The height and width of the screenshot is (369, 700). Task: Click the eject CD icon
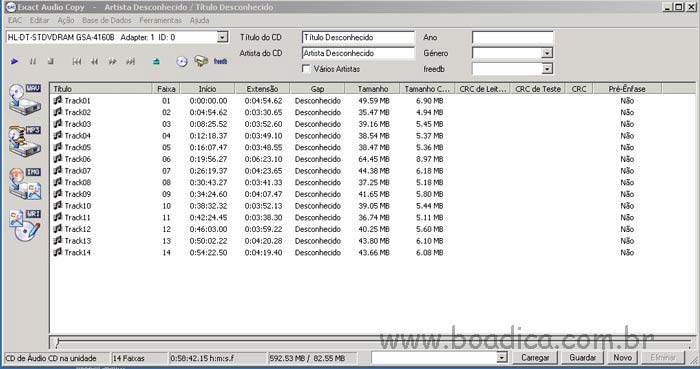tap(156, 62)
